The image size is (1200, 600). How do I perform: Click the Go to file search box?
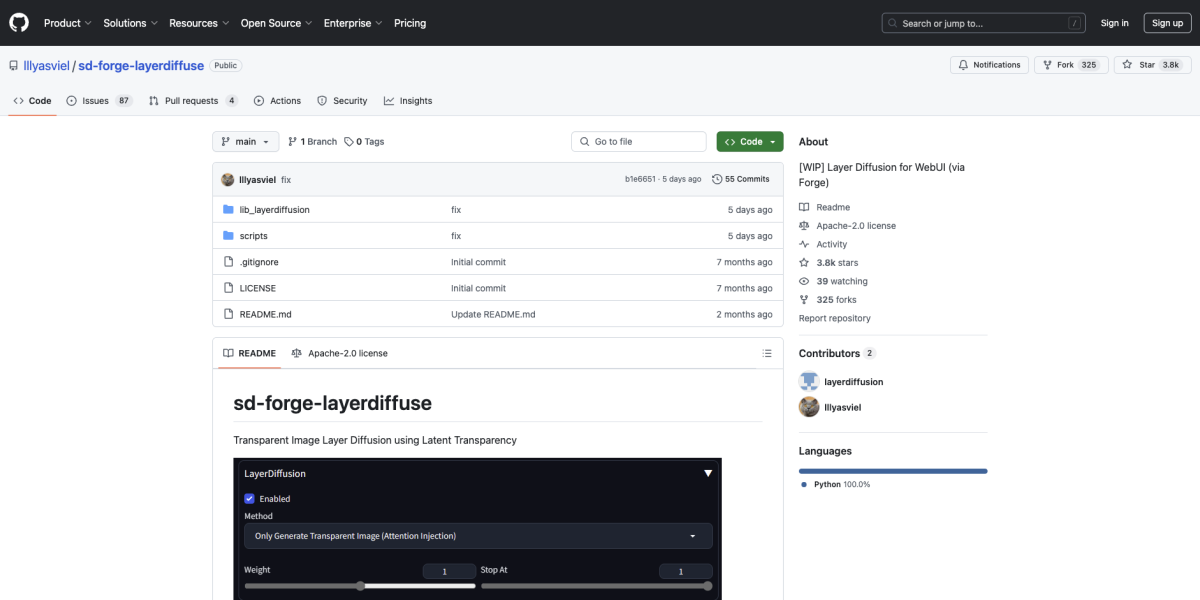638,141
